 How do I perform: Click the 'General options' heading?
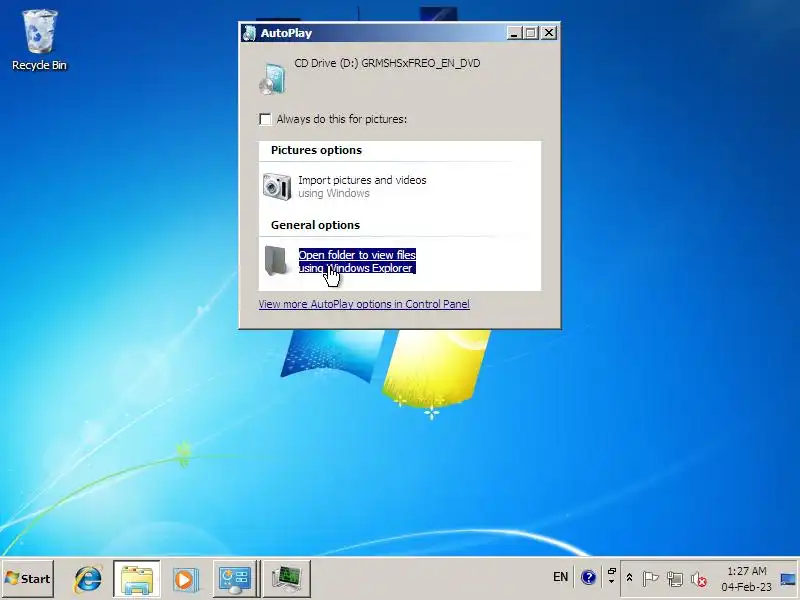pyautogui.click(x=315, y=225)
